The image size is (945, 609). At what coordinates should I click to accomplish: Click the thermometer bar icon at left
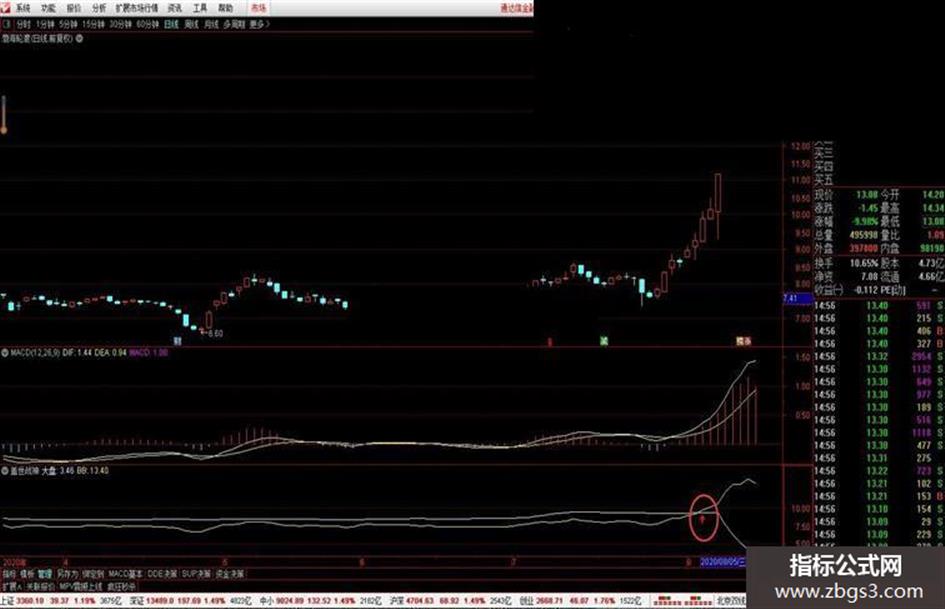point(4,115)
